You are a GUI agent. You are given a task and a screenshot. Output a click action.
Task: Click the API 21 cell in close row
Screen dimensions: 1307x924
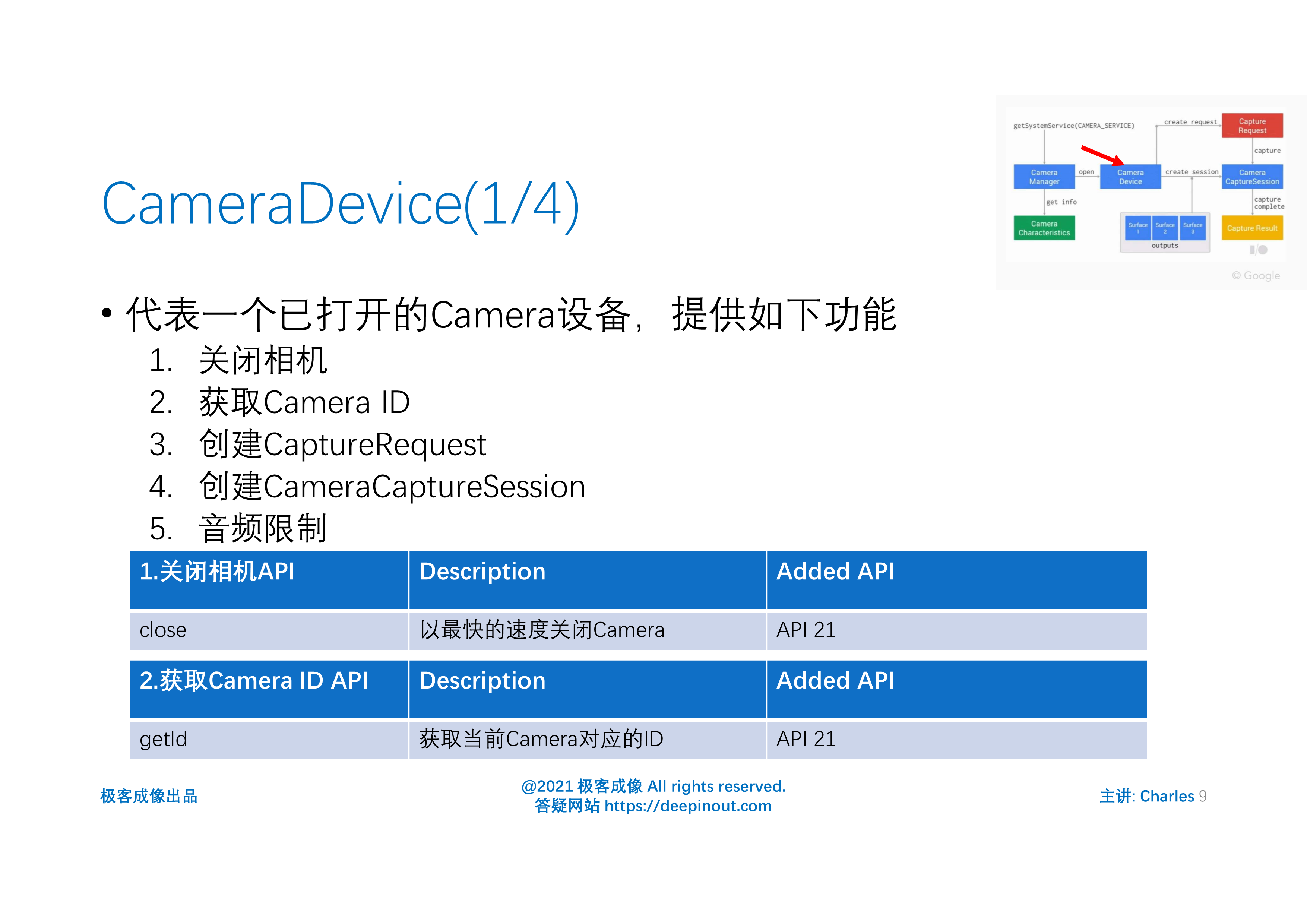pos(956,631)
